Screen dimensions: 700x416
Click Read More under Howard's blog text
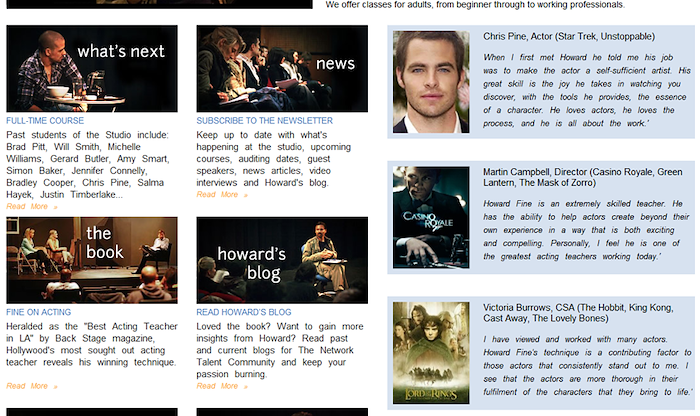(x=221, y=386)
